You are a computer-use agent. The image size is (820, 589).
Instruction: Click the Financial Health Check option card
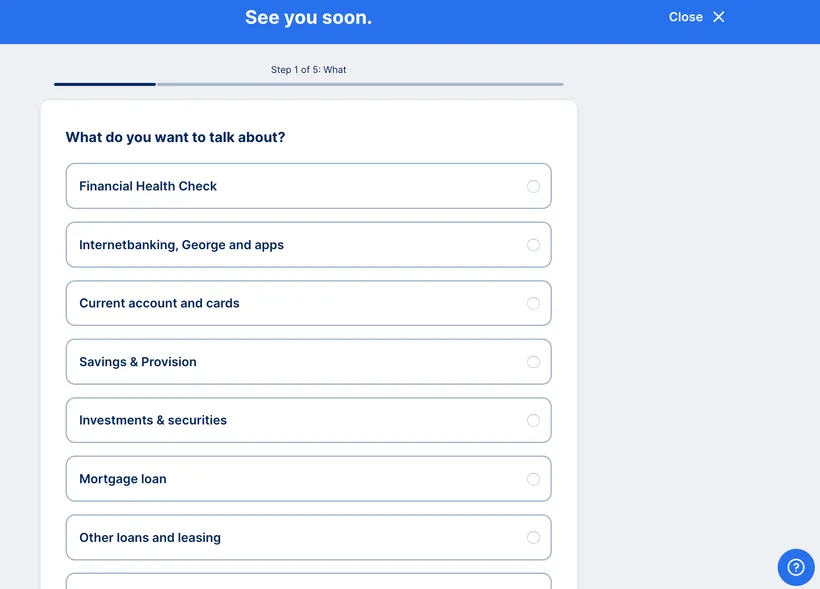(x=308, y=186)
